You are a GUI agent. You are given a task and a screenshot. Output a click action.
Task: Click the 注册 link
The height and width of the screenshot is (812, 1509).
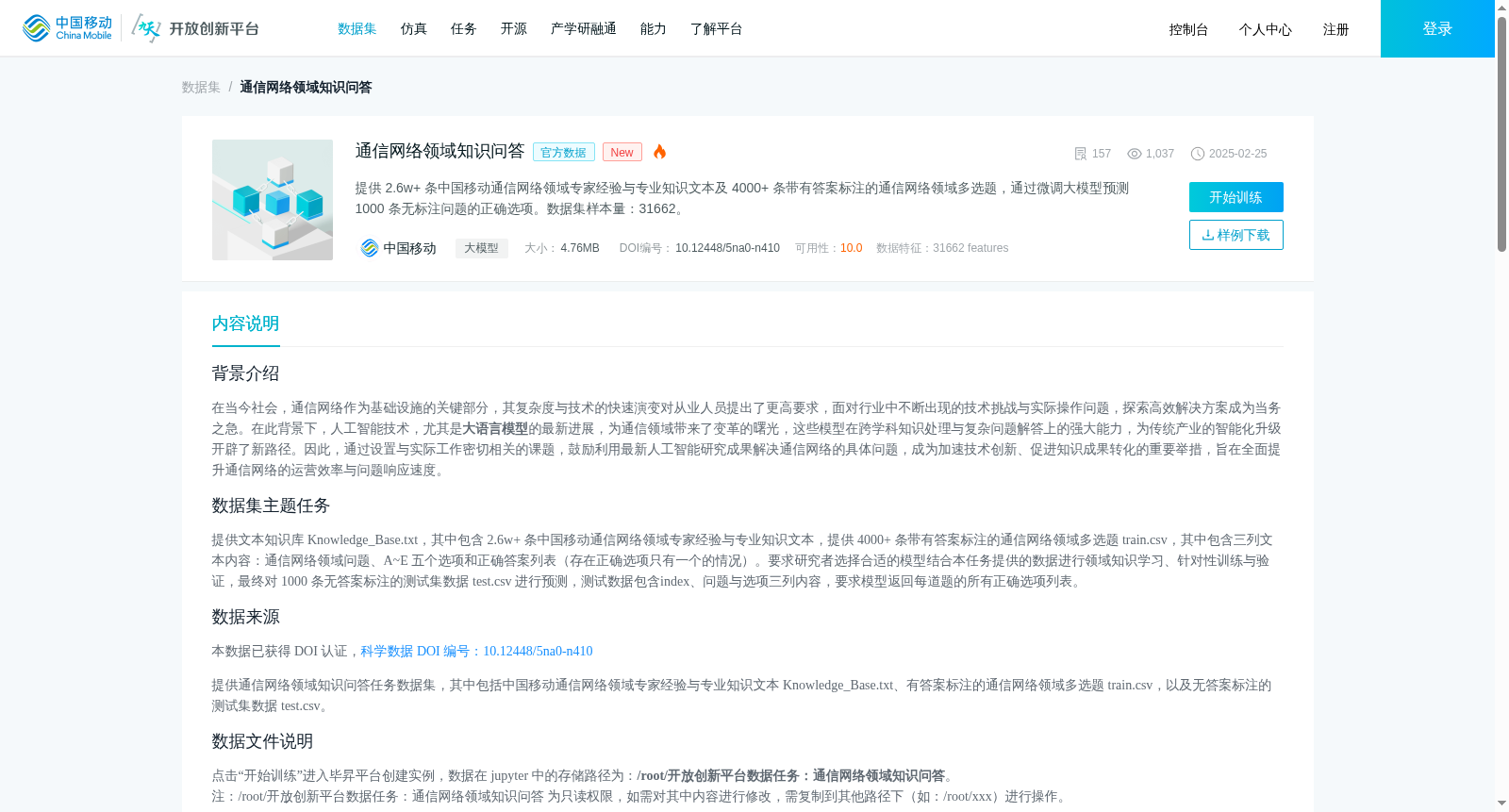[x=1335, y=30]
